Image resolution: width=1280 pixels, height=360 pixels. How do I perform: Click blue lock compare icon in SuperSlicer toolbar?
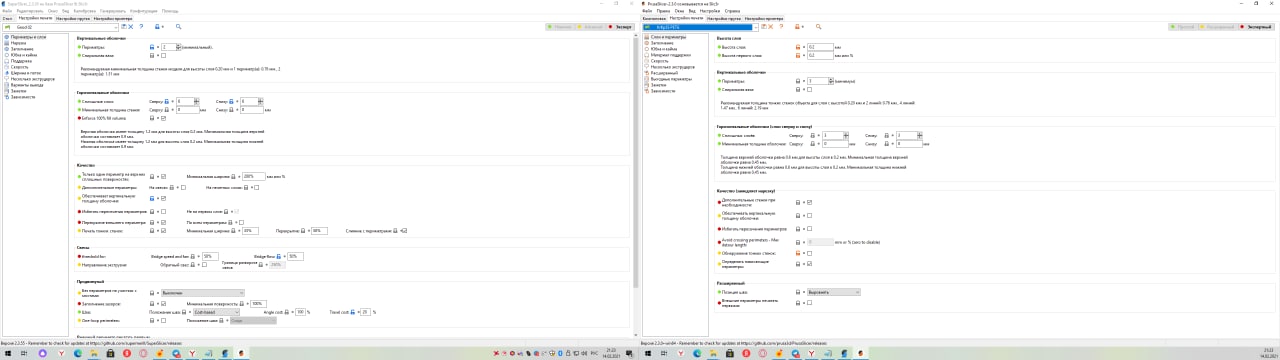pyautogui.click(x=157, y=27)
